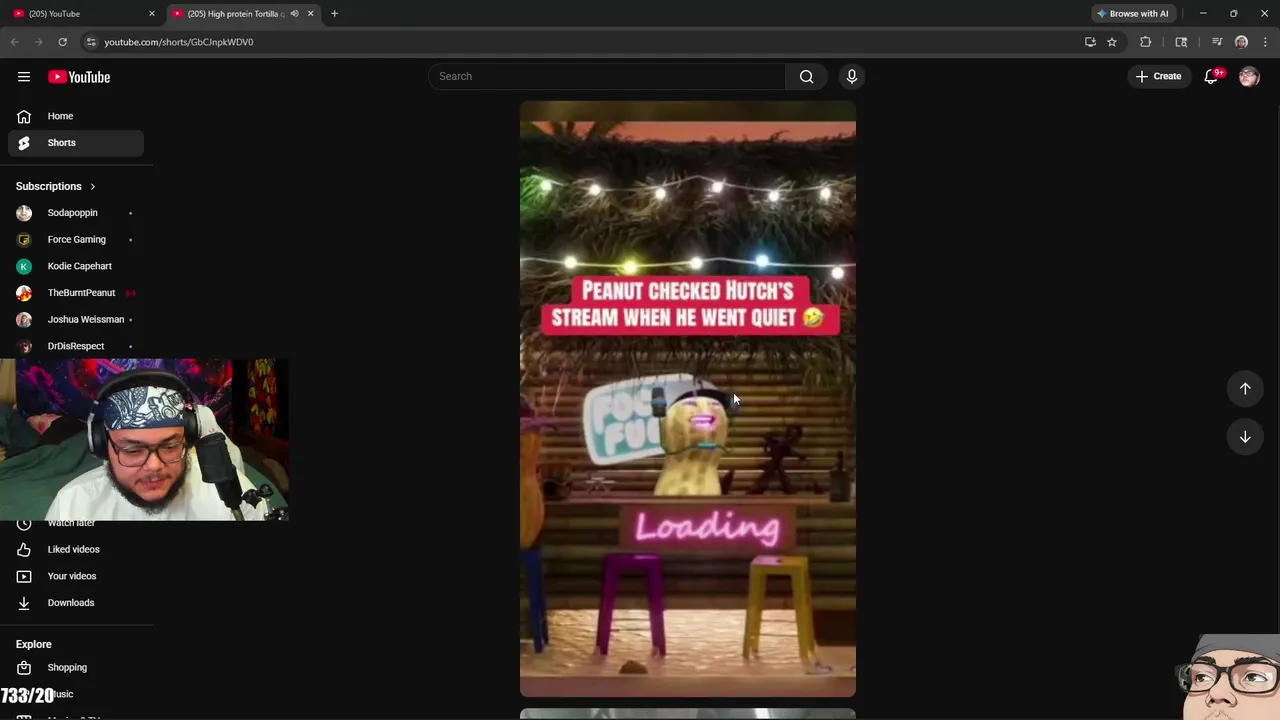Open the Sodapoppin subscription channel
Screen dimensions: 1280x720
pos(76,213)
